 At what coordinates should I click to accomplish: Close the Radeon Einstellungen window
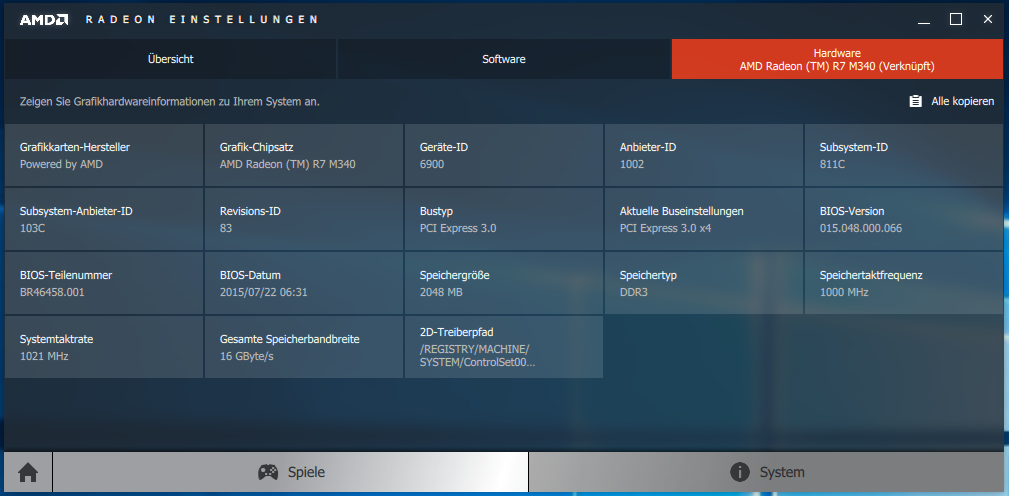tap(988, 19)
